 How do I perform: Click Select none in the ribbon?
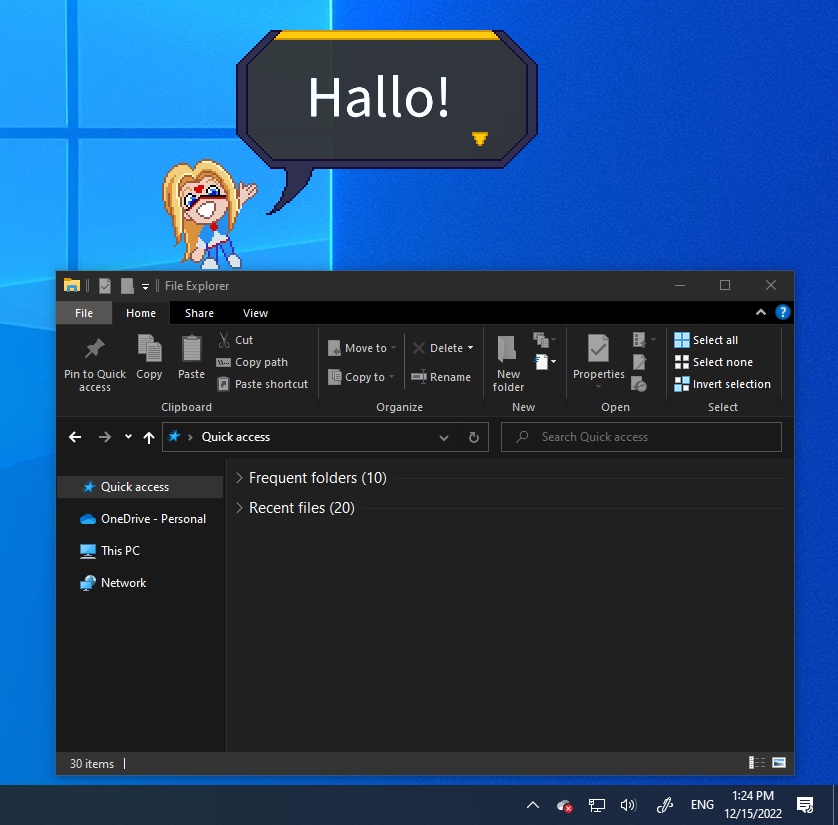coord(713,362)
